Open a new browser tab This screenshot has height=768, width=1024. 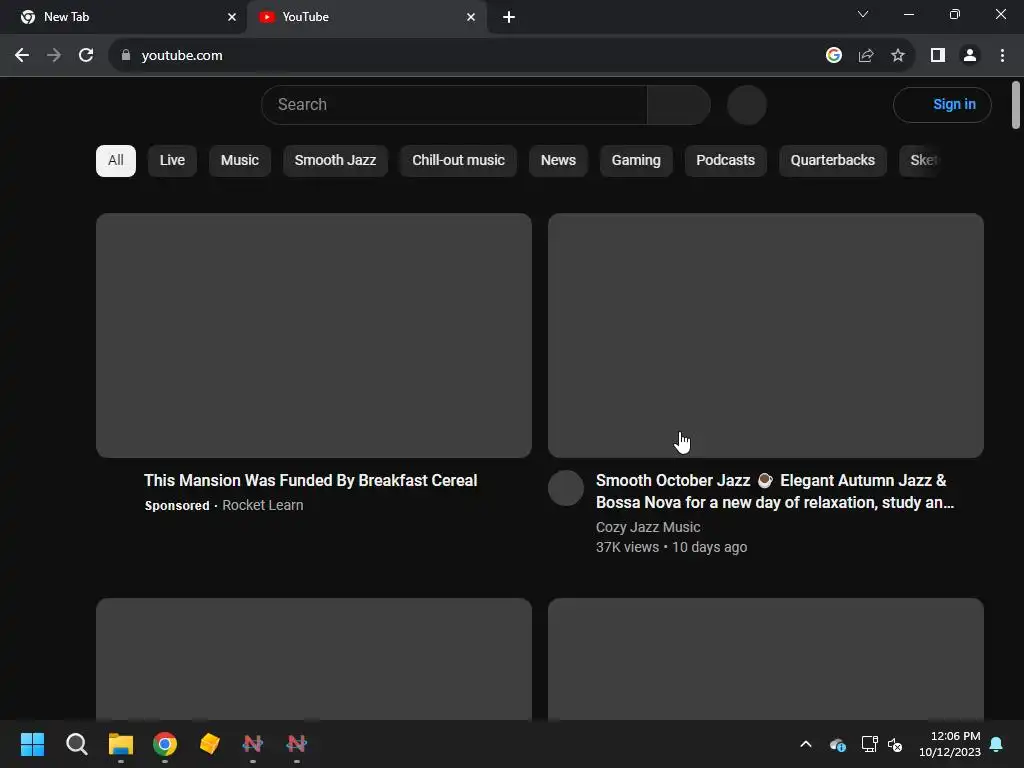click(x=509, y=18)
